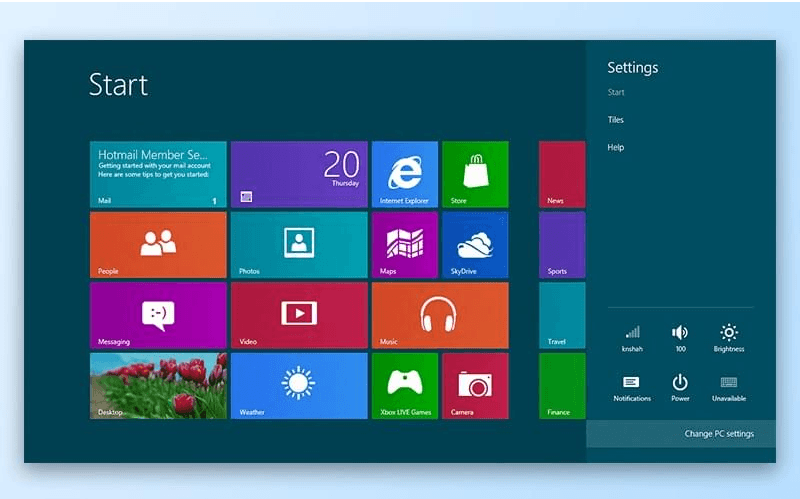Open the Desktop tile with tulips

158,386
